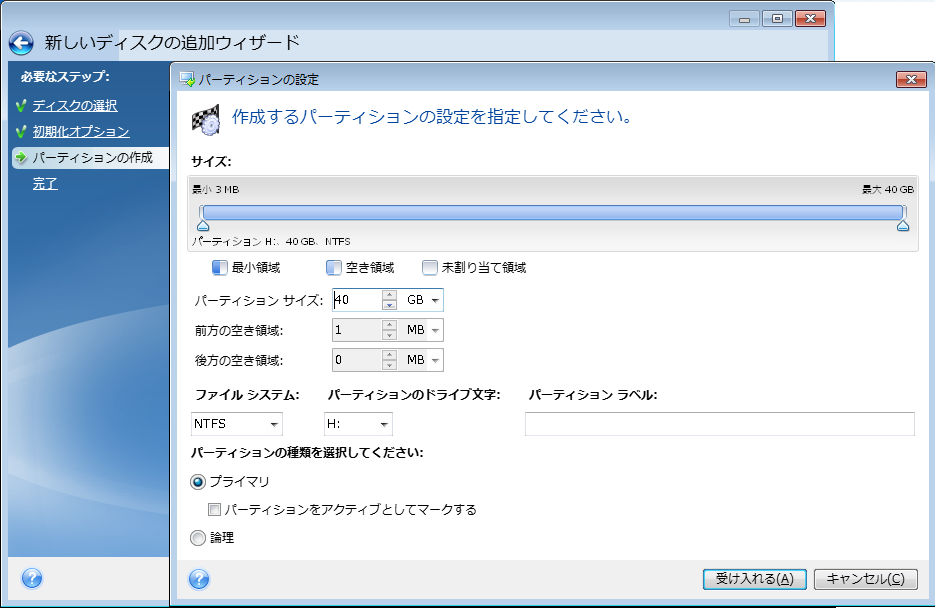Open the ディスクの選択 step

coord(75,105)
